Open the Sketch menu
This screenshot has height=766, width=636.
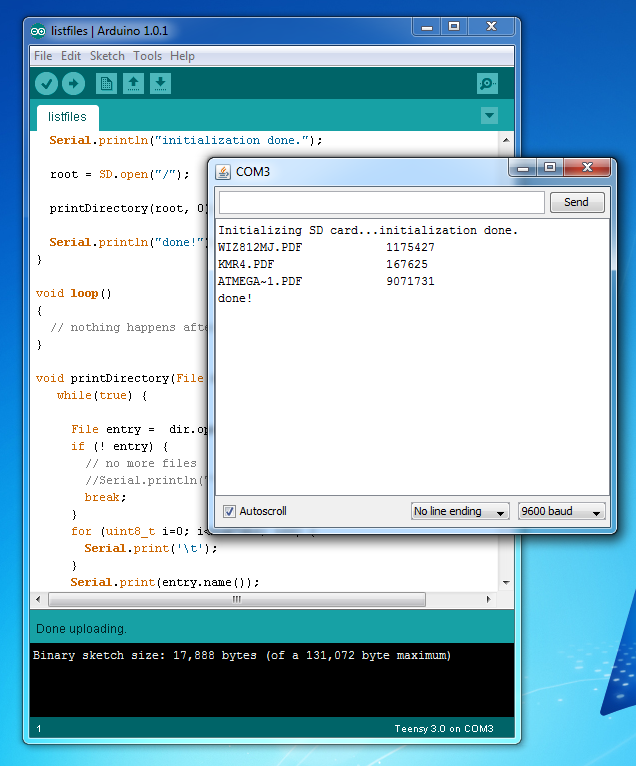107,56
